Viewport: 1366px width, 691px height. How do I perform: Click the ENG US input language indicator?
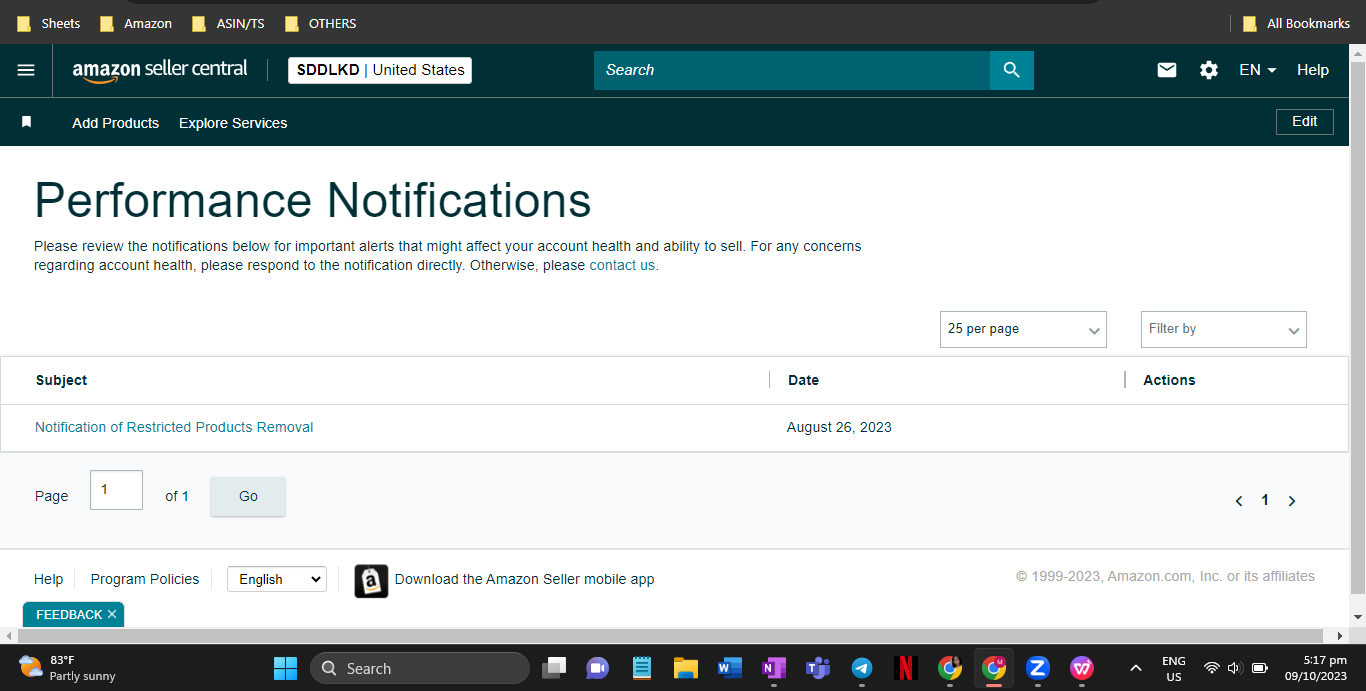point(1174,668)
